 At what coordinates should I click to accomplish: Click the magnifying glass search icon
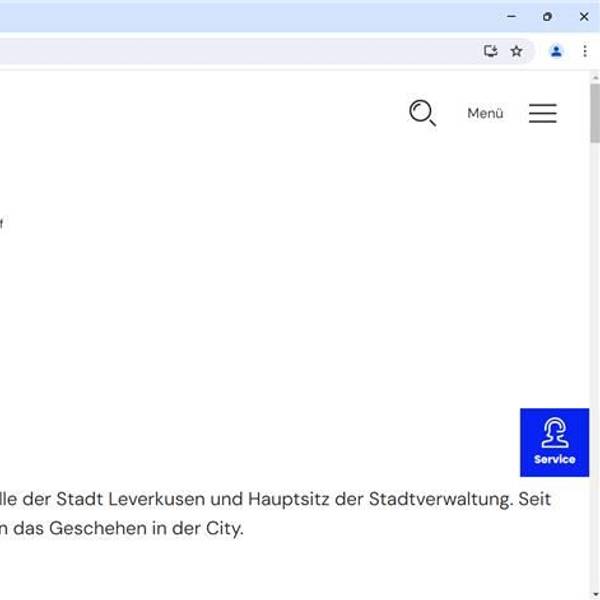(422, 113)
